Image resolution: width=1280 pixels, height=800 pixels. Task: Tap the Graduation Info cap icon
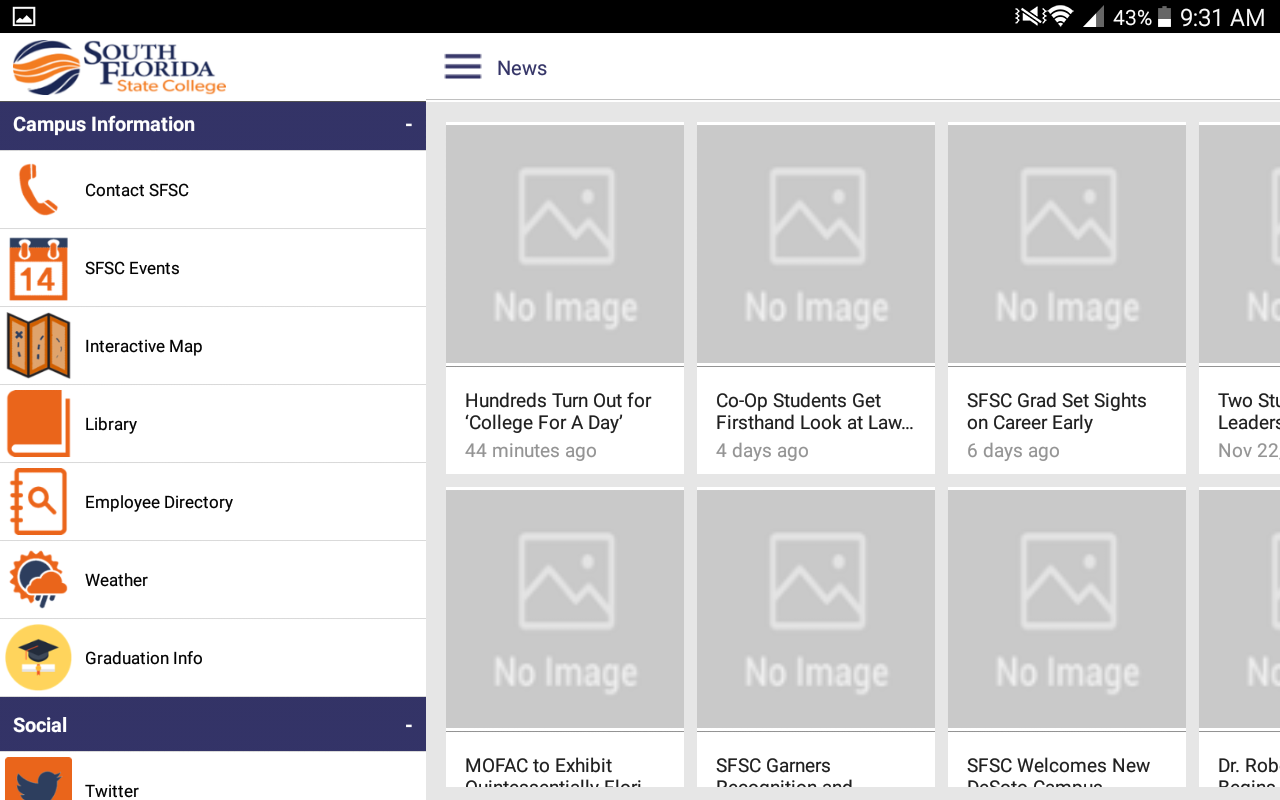pyautogui.click(x=38, y=658)
